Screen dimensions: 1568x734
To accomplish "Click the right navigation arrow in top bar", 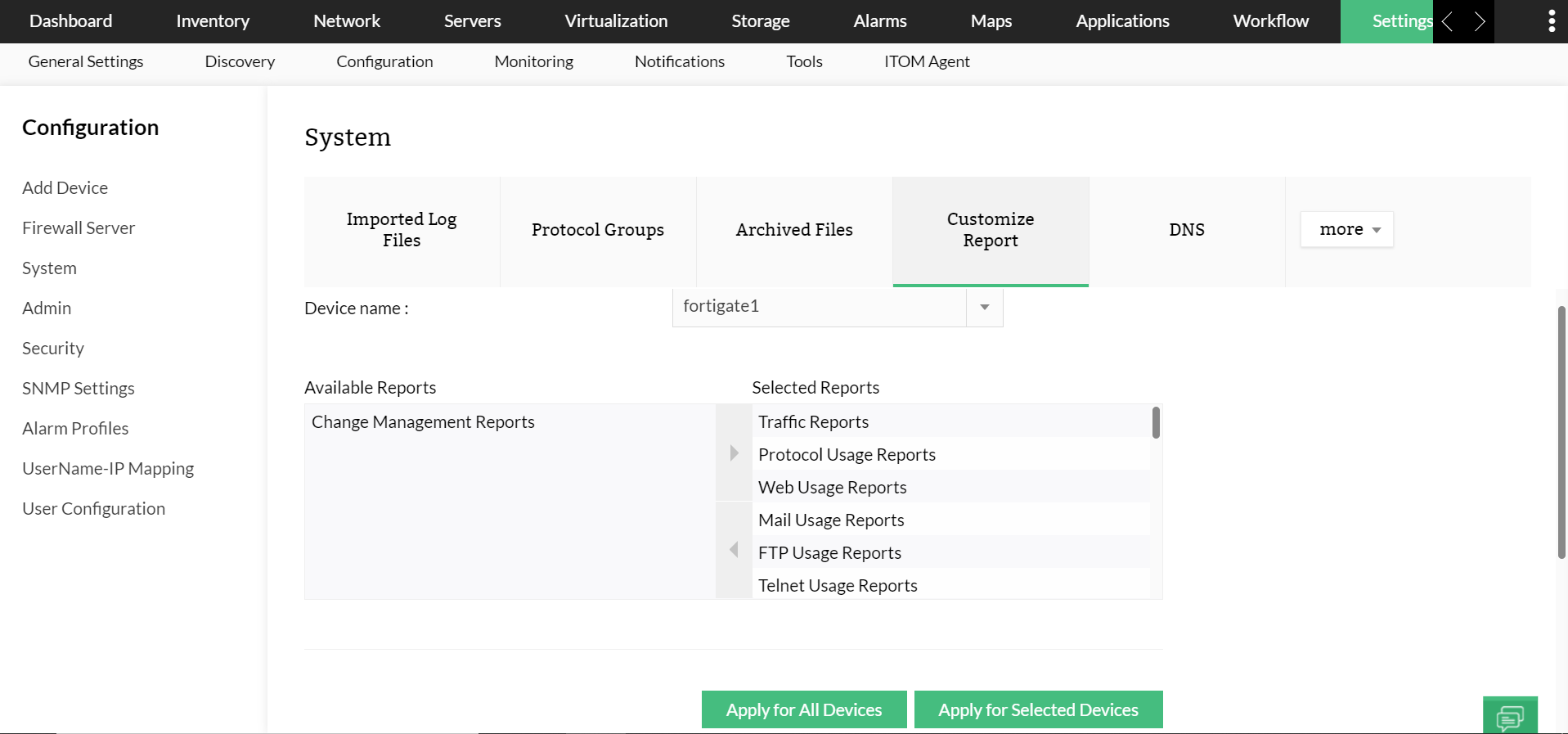I will tap(1479, 21).
